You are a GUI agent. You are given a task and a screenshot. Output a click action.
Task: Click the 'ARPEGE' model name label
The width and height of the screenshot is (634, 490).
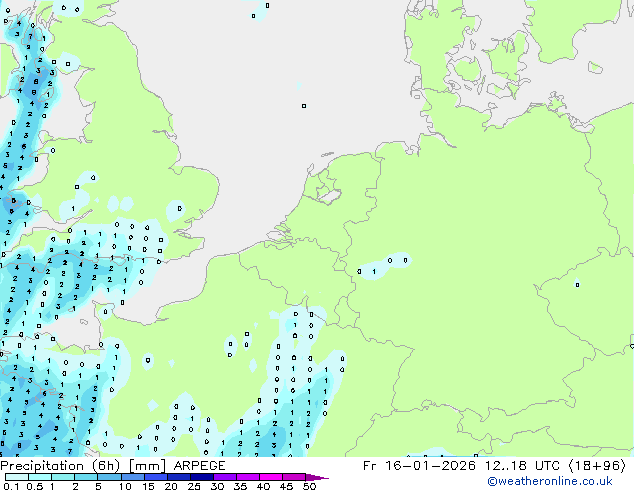tap(199, 466)
